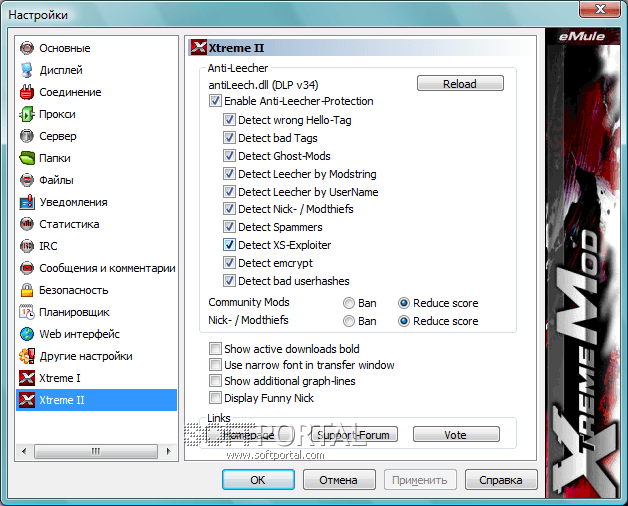Open the Homepage link button
Image resolution: width=628 pixels, height=506 pixels.
[249, 434]
